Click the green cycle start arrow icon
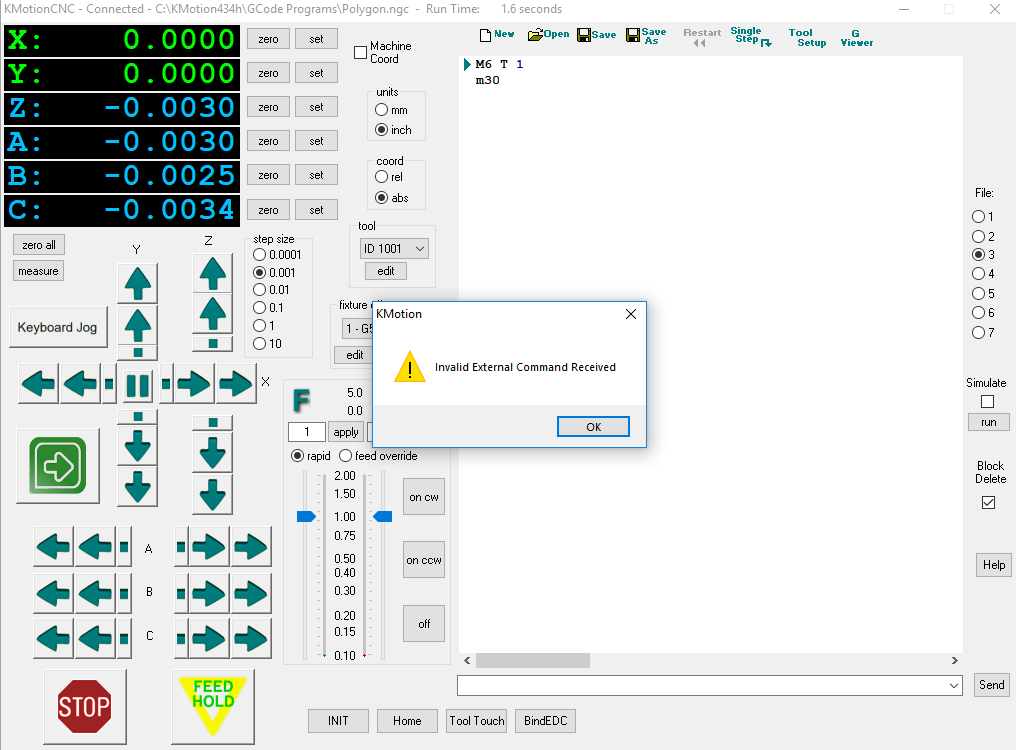 58,465
